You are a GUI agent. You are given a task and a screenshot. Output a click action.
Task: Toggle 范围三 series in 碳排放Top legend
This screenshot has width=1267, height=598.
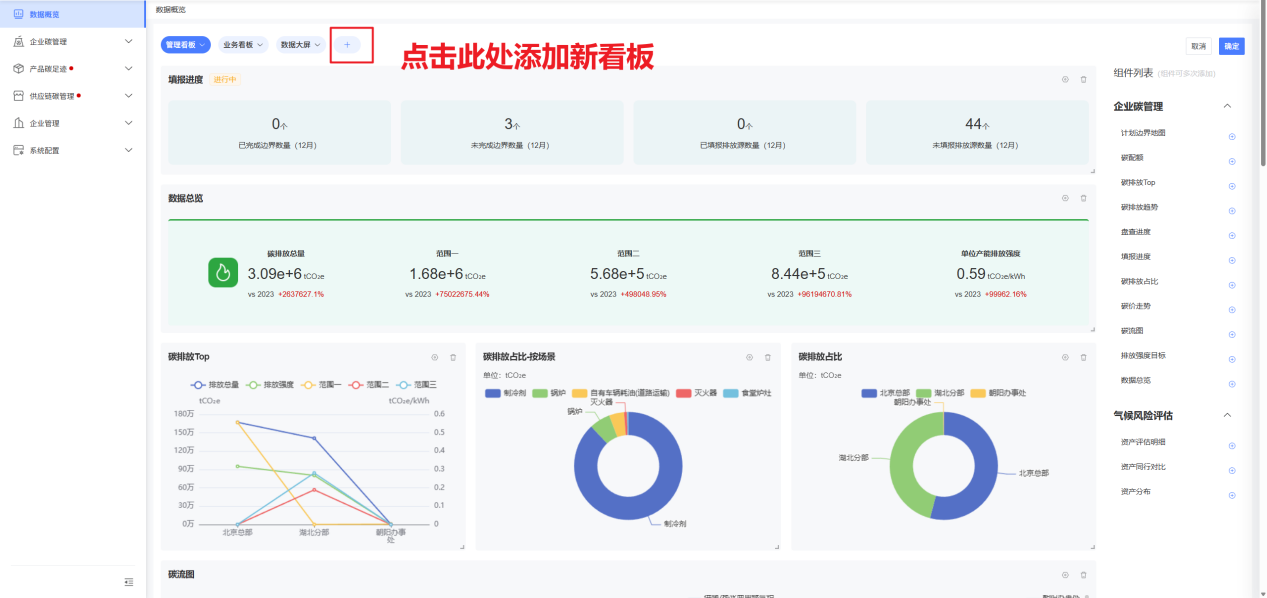[x=416, y=384]
